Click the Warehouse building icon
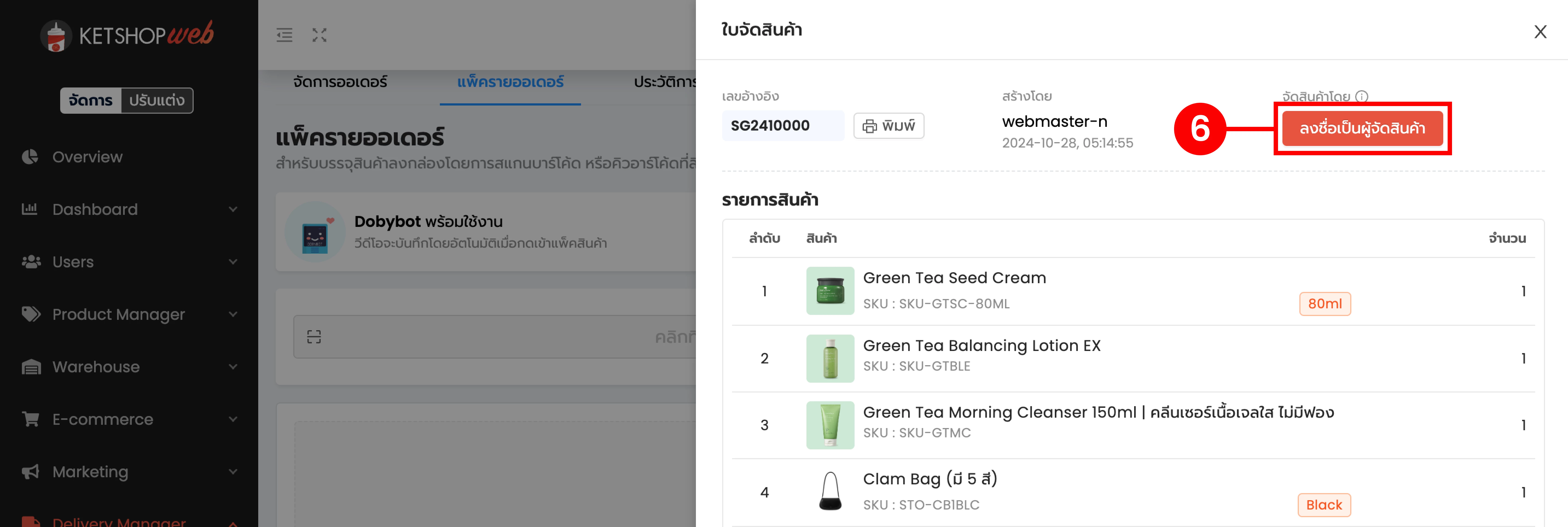 [31, 367]
